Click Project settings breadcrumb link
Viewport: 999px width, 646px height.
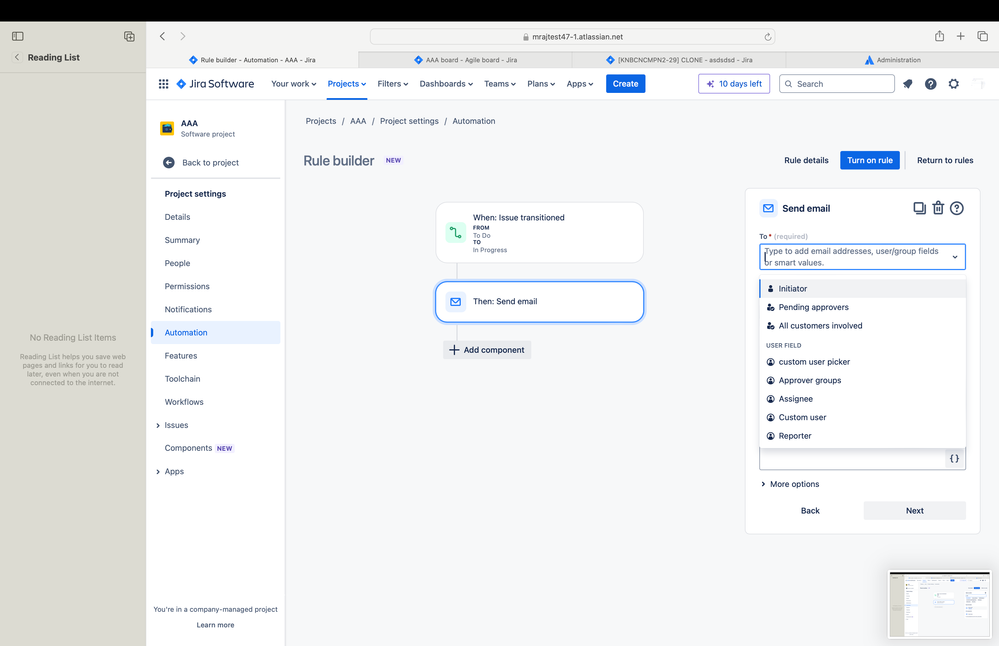click(x=409, y=121)
